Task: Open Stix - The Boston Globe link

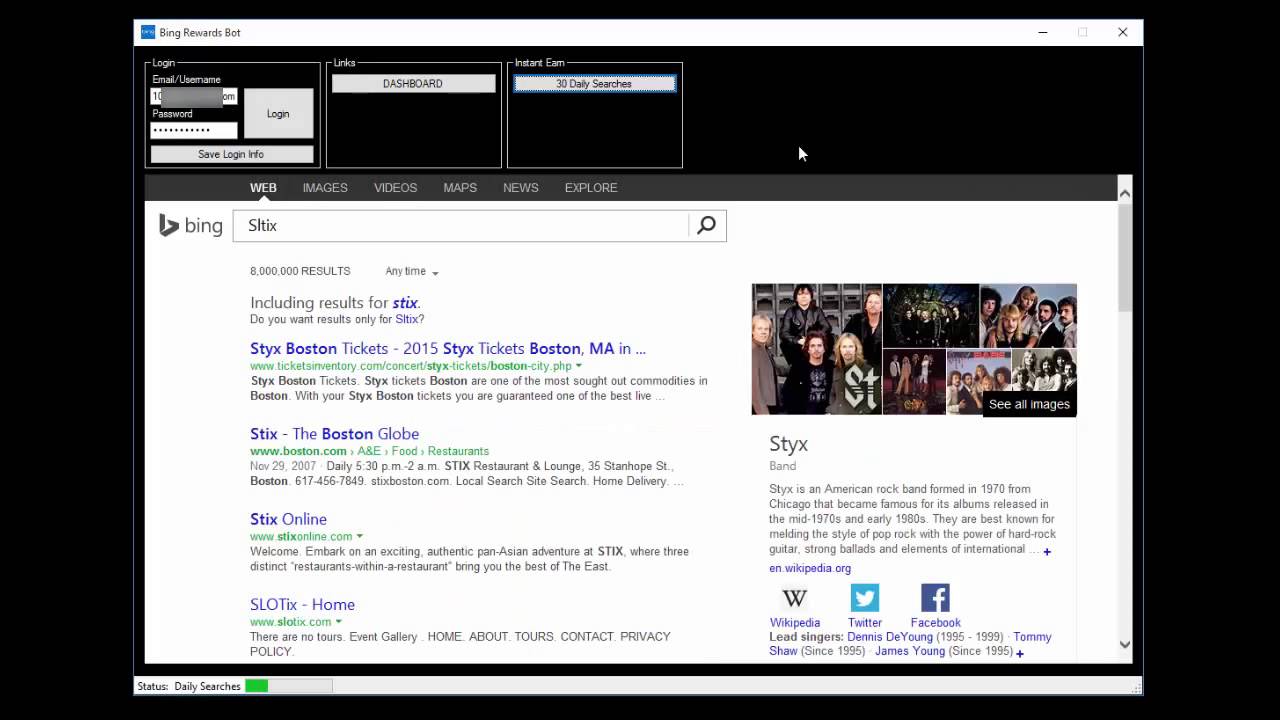Action: tap(334, 434)
